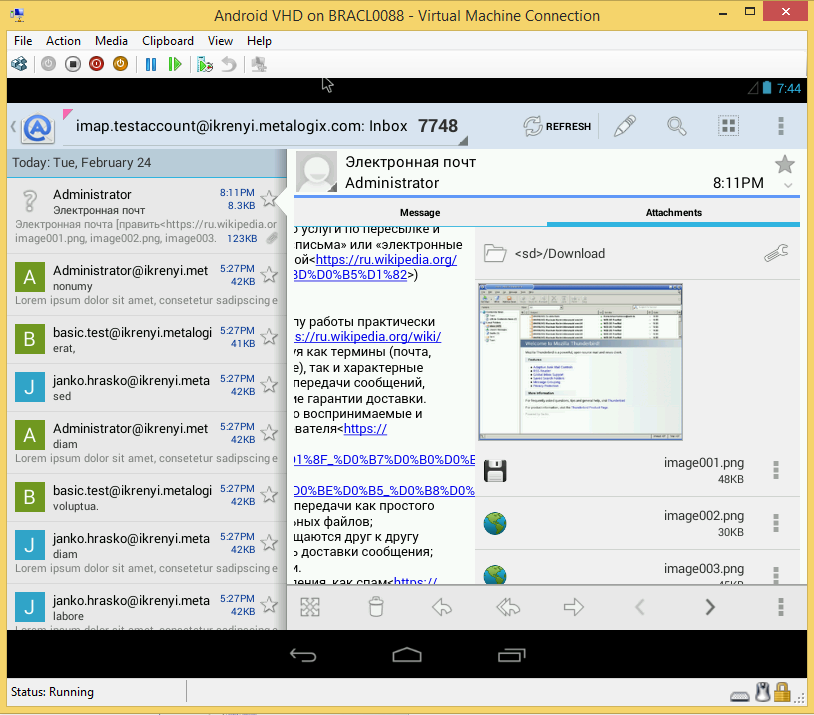Open the https://ru.wikipedia.org/ link after ой<
This screenshot has width=814, height=715.
[386, 260]
